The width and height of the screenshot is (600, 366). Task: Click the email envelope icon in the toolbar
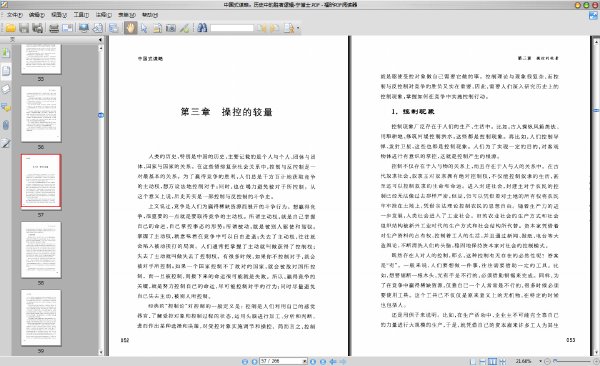tap(67, 28)
